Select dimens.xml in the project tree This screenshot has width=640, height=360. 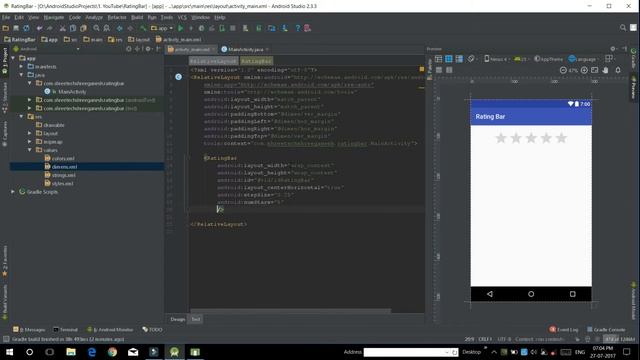point(64,167)
